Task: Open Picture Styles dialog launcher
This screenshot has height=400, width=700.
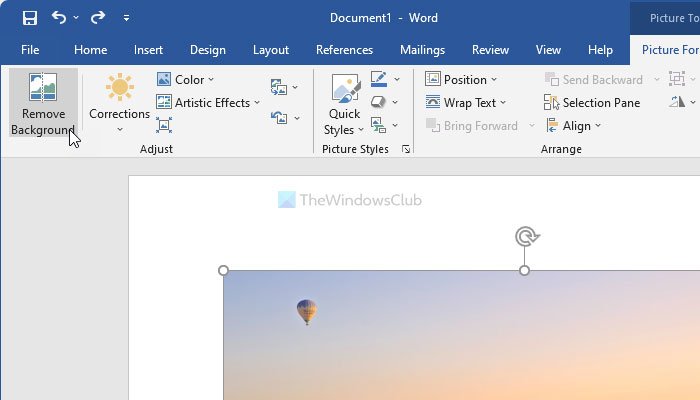Action: point(406,149)
